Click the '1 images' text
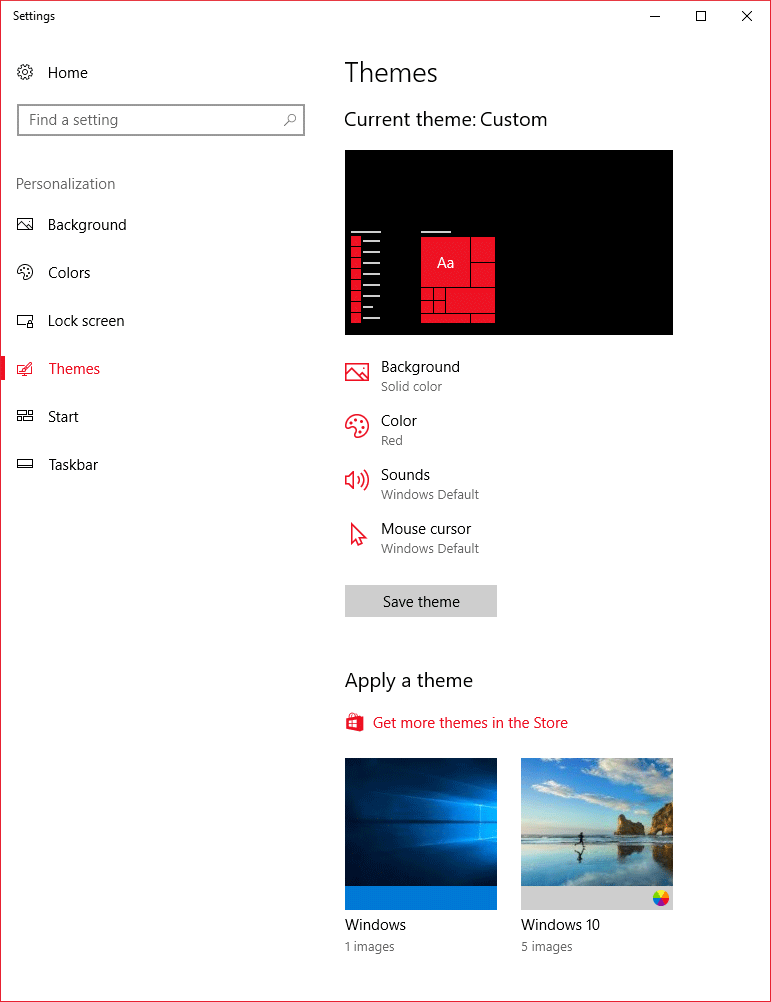771x1002 pixels. pos(370,946)
